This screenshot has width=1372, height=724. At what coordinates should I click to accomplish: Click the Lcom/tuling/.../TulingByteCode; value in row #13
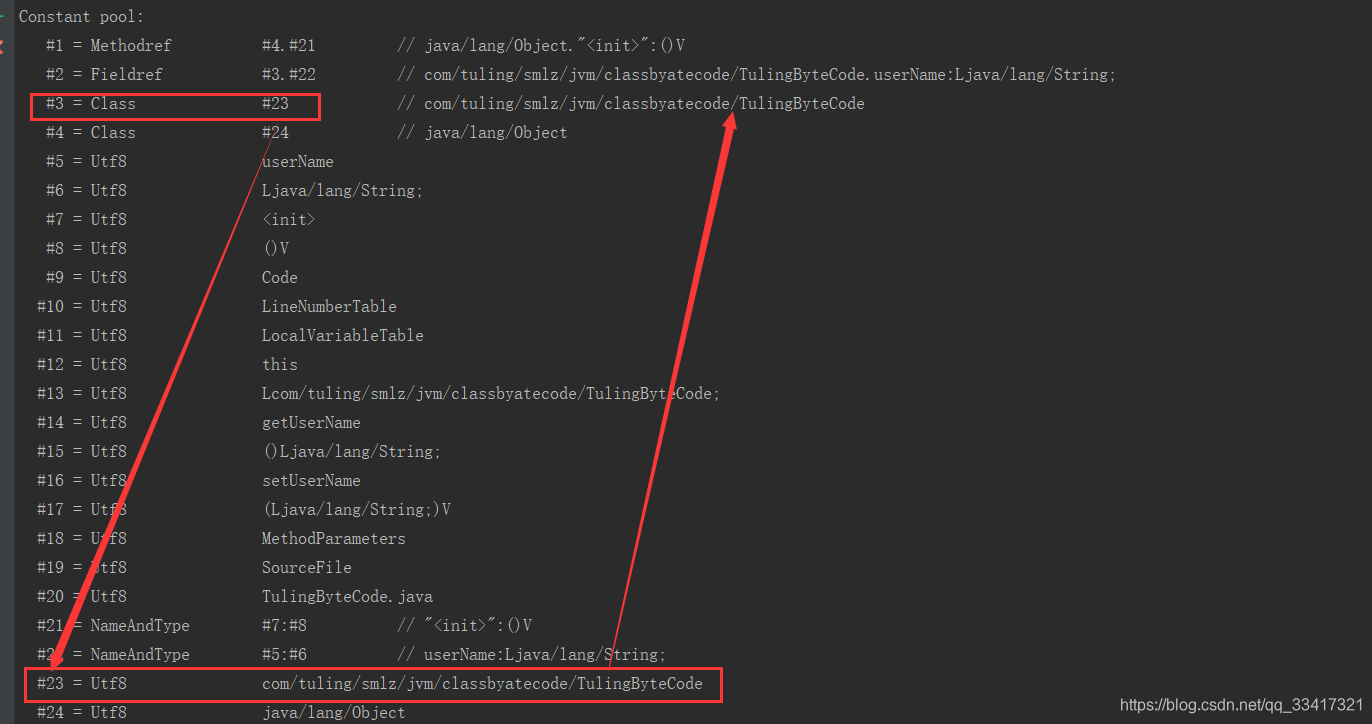491,394
